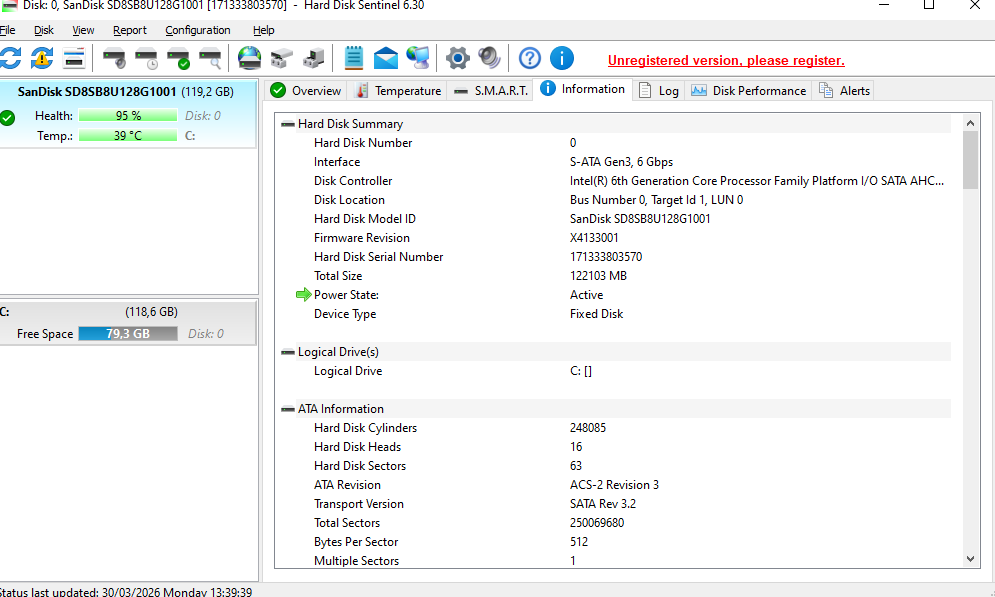The image size is (995, 597).
Task: Click the speaker sound icon
Action: pyautogui.click(x=489, y=58)
